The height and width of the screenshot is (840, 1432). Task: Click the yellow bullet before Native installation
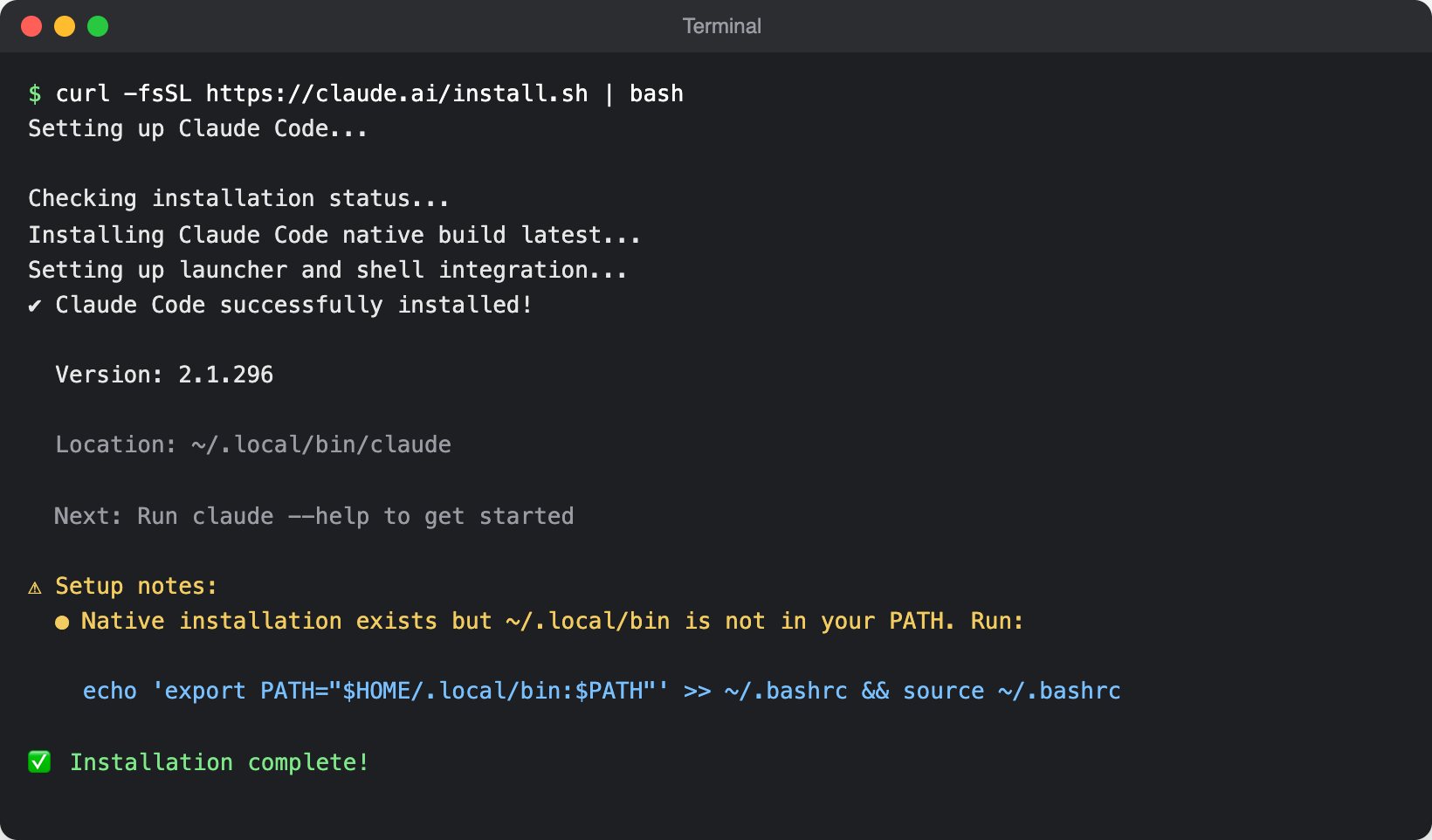(62, 623)
